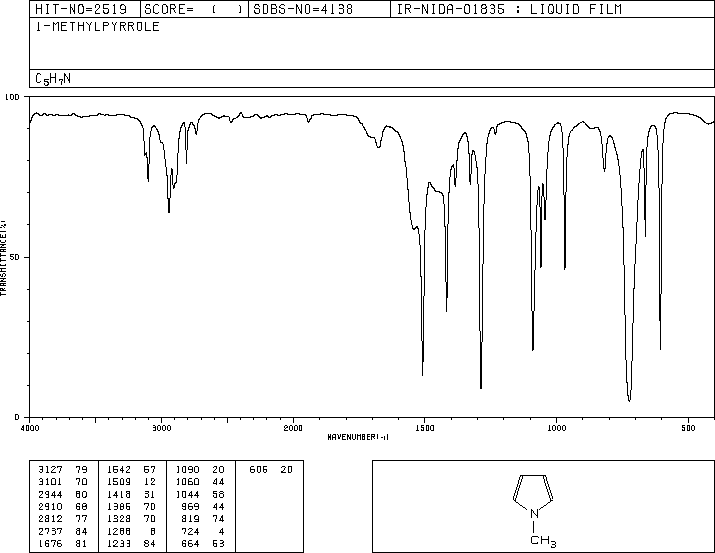
Task: Click the 606 peak table entry
Action: [270, 470]
